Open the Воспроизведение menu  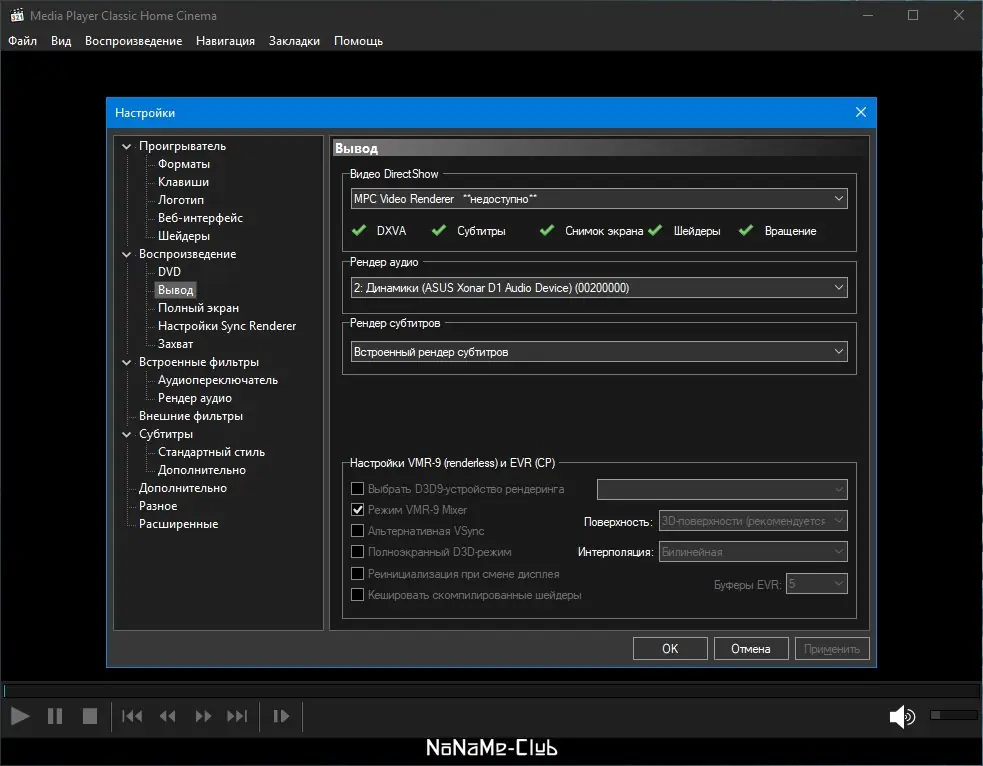tap(133, 41)
